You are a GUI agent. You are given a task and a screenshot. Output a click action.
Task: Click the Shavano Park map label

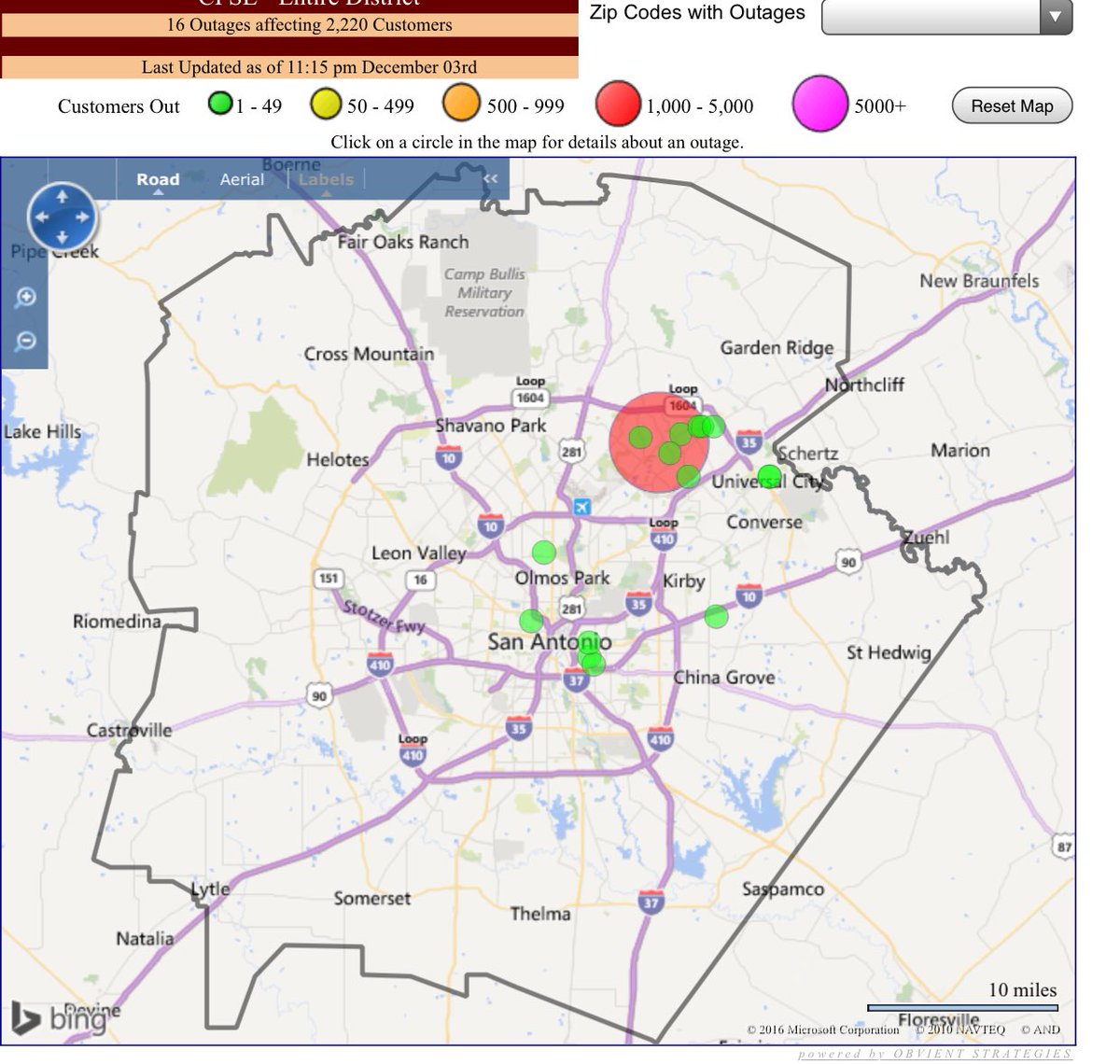click(491, 426)
